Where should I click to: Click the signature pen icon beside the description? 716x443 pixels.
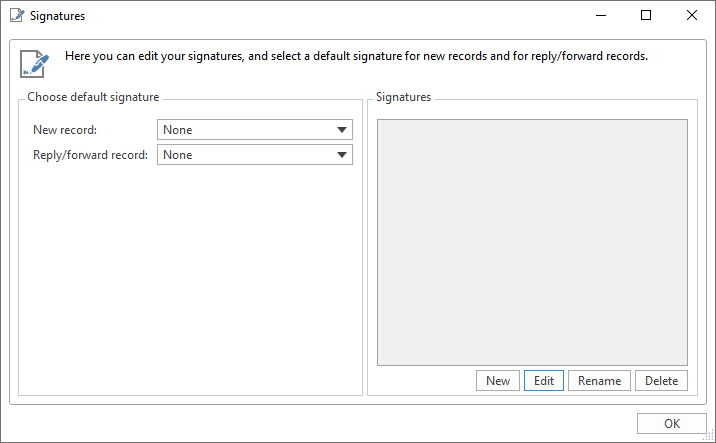[x=34, y=62]
